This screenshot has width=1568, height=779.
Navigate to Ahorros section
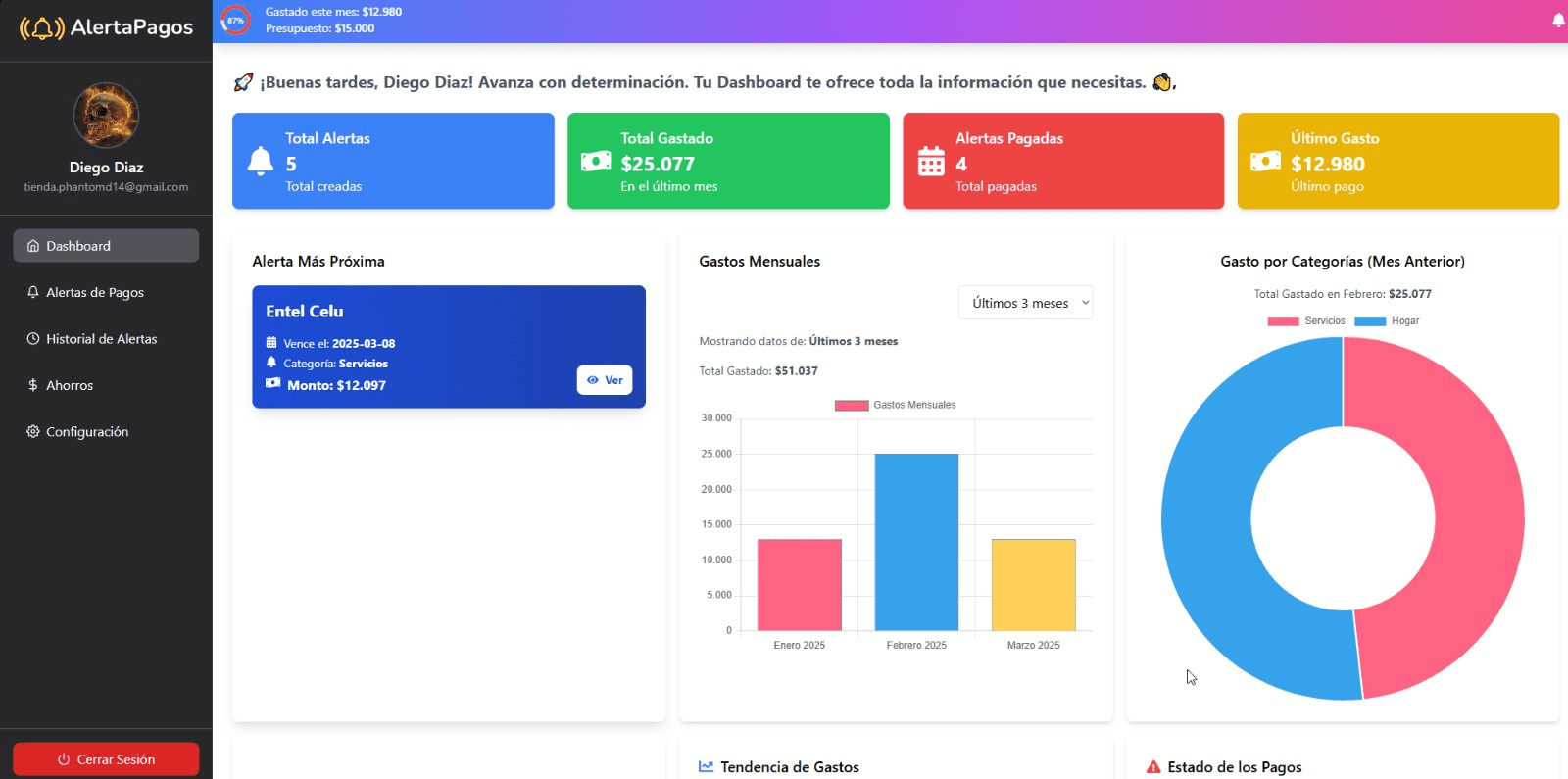point(106,385)
